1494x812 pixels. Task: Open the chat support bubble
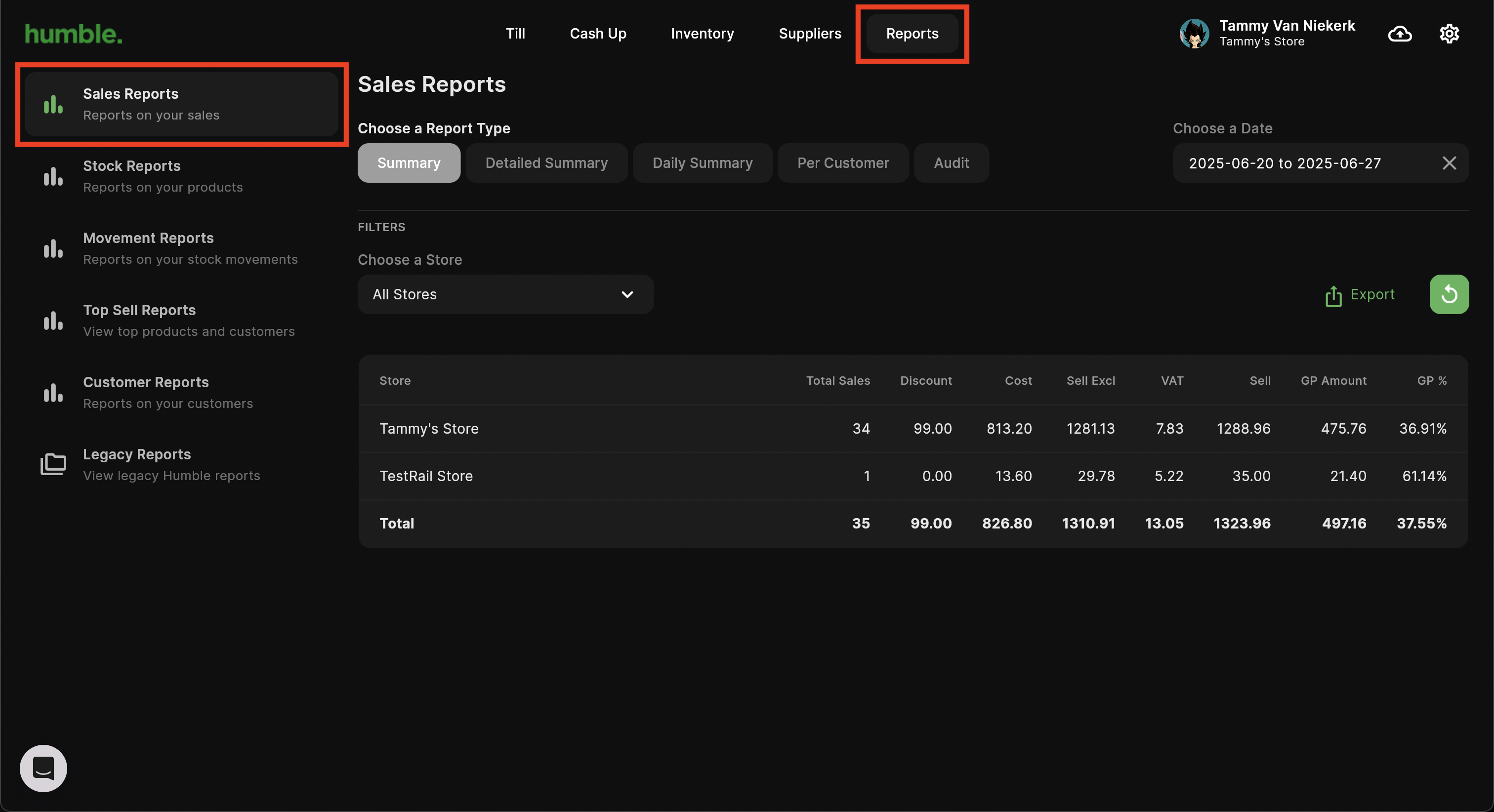43,768
